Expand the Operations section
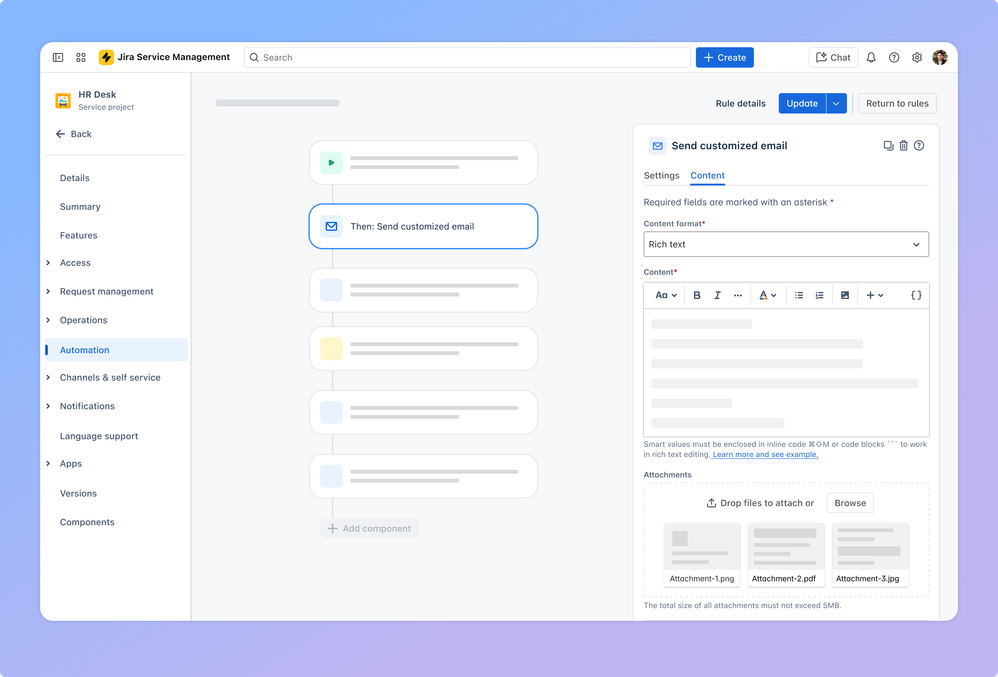This screenshot has width=998, height=677. click(x=48, y=320)
